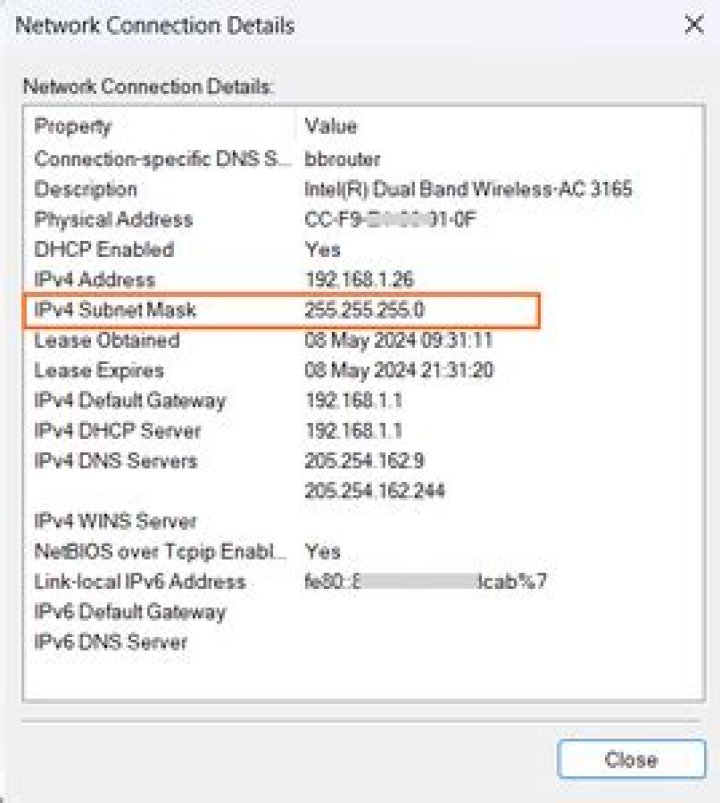Click the Property column header
Image resolution: width=720 pixels, height=803 pixels.
point(73,127)
